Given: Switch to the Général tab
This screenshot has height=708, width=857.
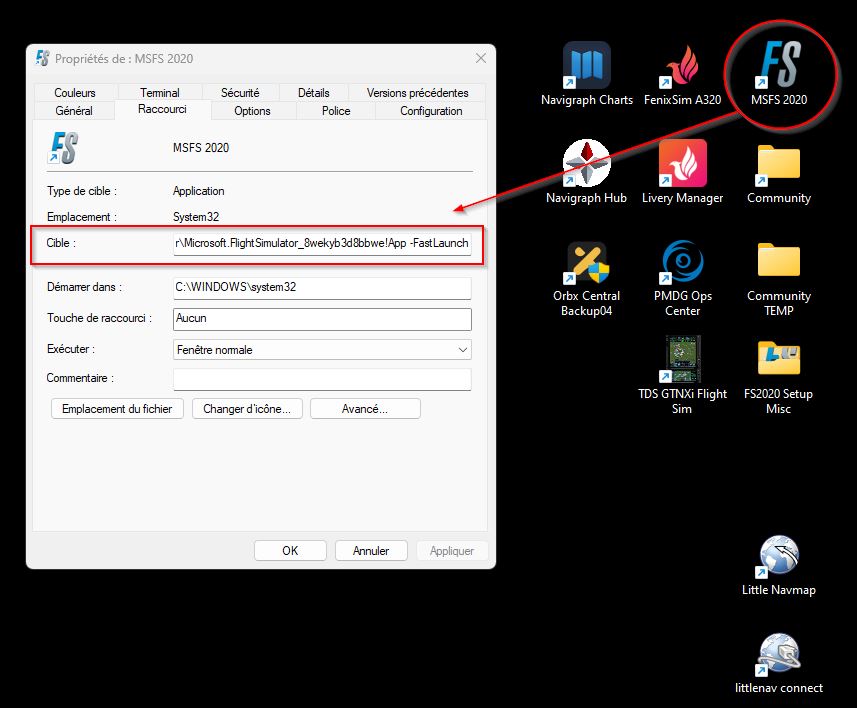Looking at the screenshot, I should (x=74, y=110).
